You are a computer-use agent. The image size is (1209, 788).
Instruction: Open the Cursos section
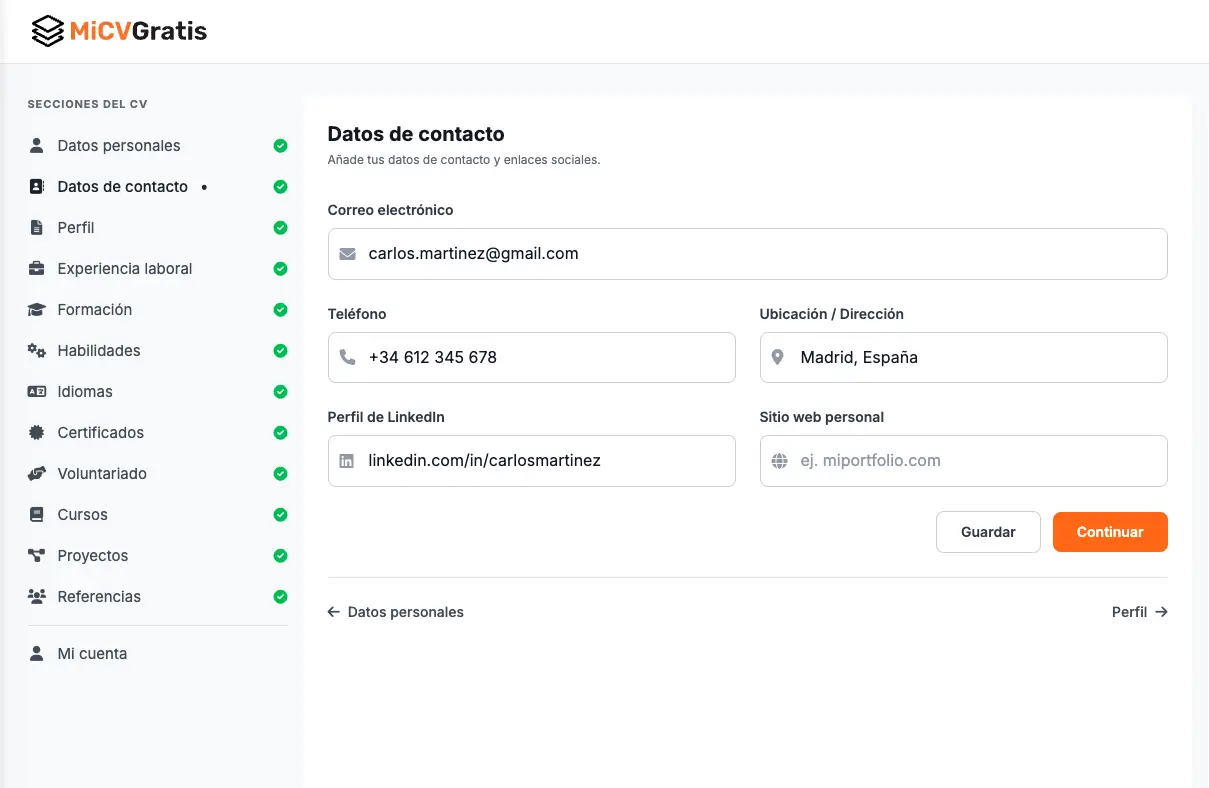pos(84,514)
